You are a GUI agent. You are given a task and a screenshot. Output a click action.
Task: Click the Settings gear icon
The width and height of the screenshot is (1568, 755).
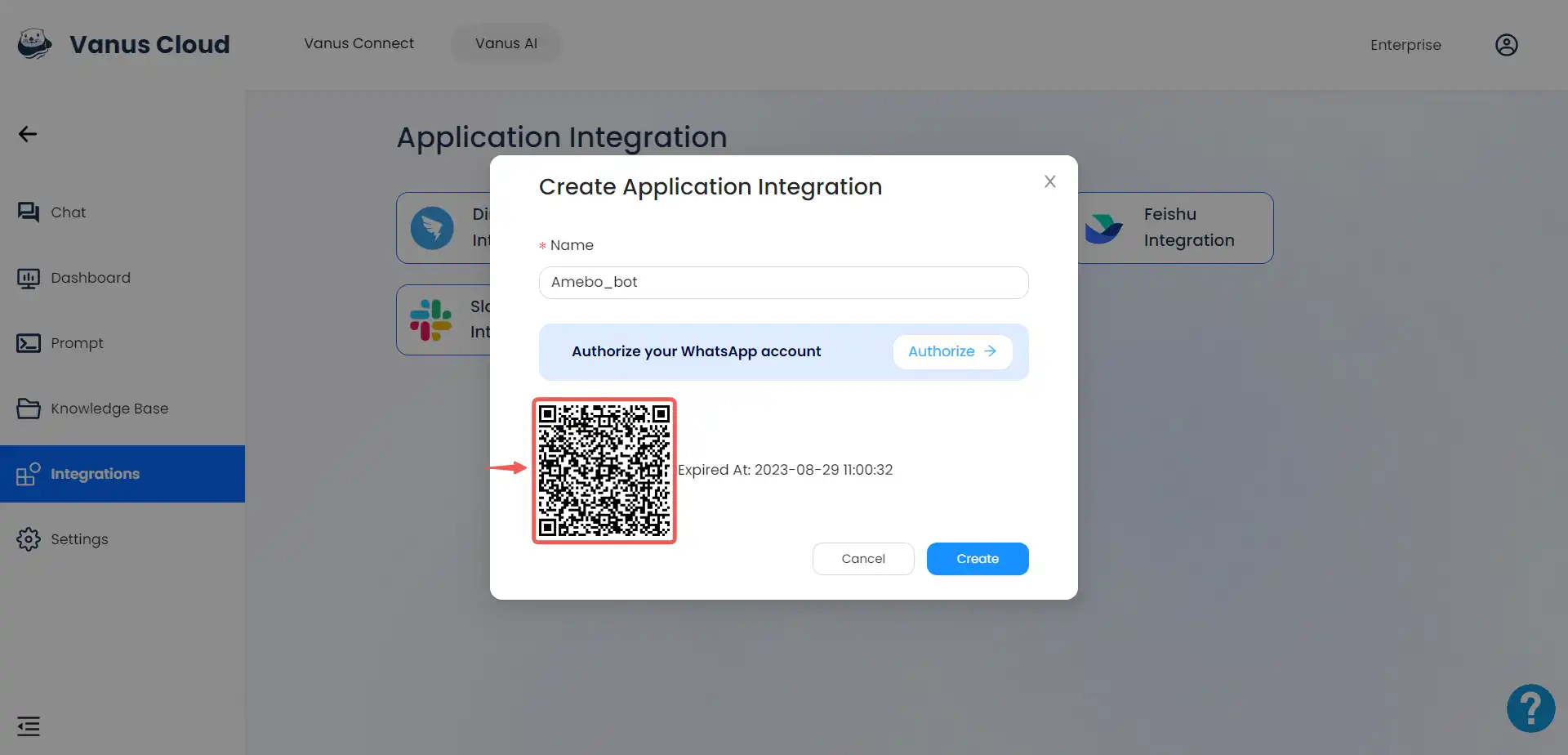[x=29, y=539]
